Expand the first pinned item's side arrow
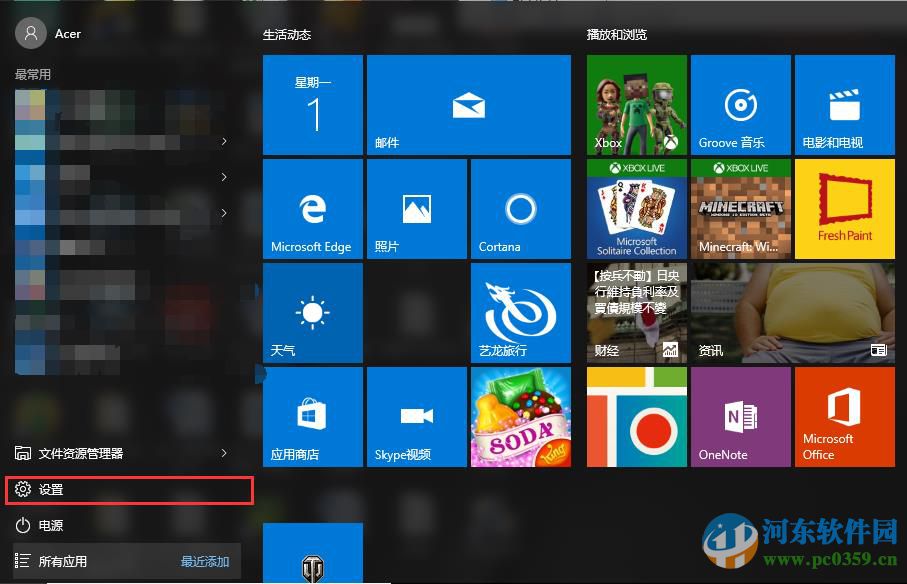Image resolution: width=907 pixels, height=584 pixels. coord(224,143)
